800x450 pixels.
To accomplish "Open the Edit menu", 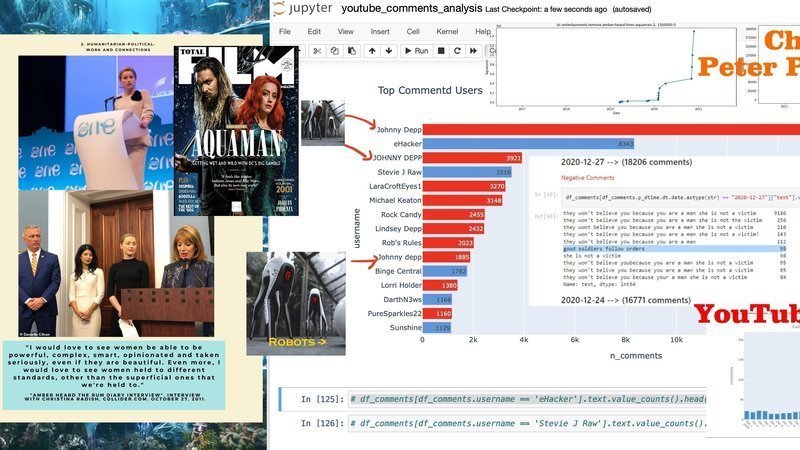I will [x=314, y=31].
